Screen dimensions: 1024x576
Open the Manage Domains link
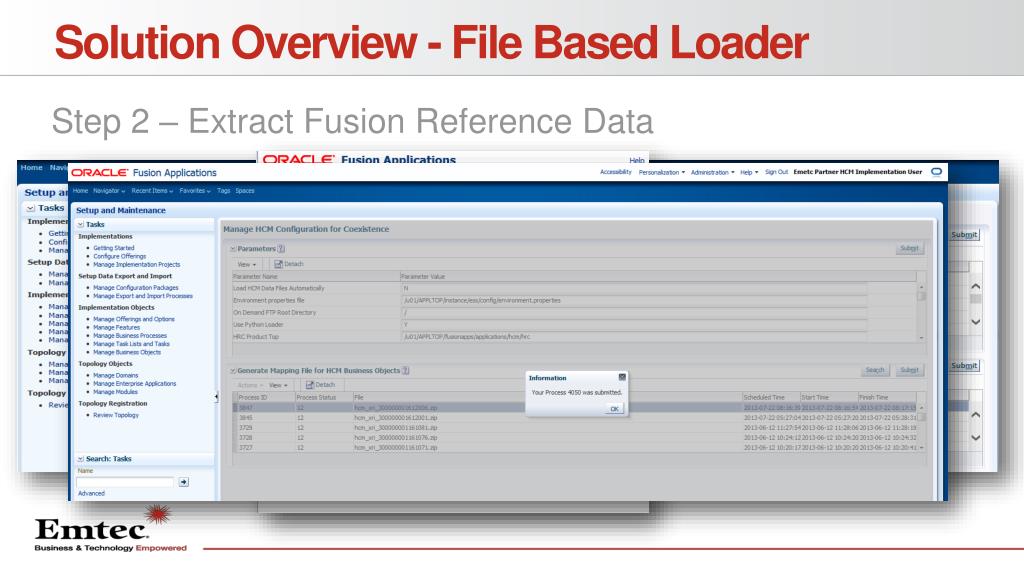[116, 376]
